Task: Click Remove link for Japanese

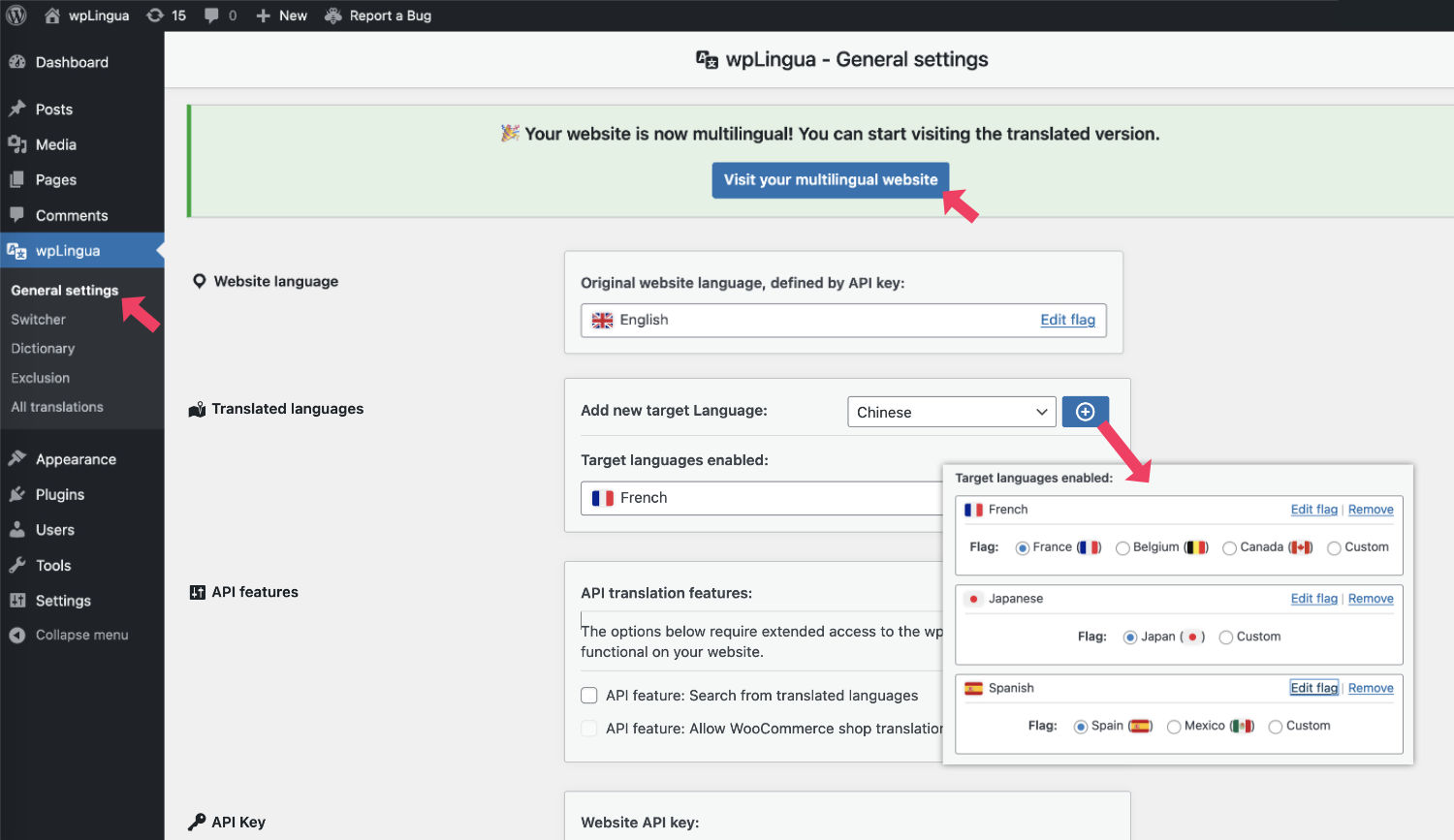Action: [1371, 599]
